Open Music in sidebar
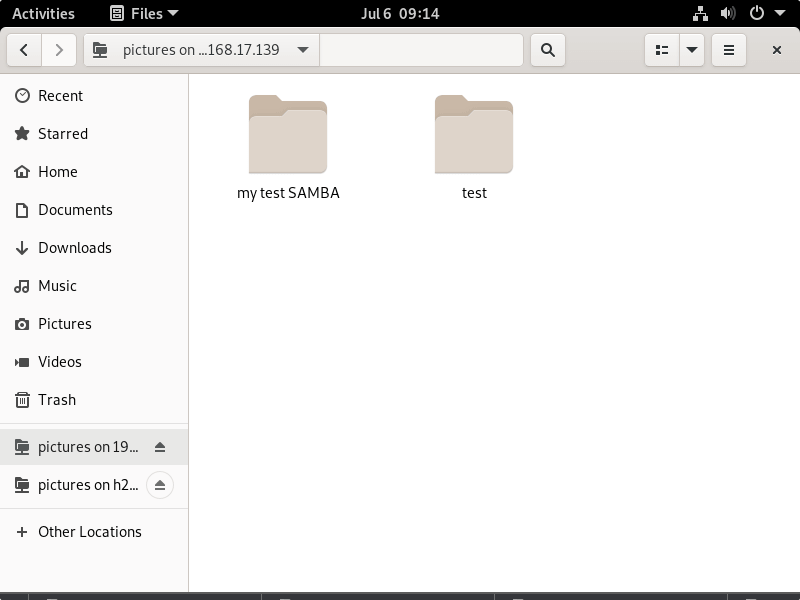 pos(94,286)
